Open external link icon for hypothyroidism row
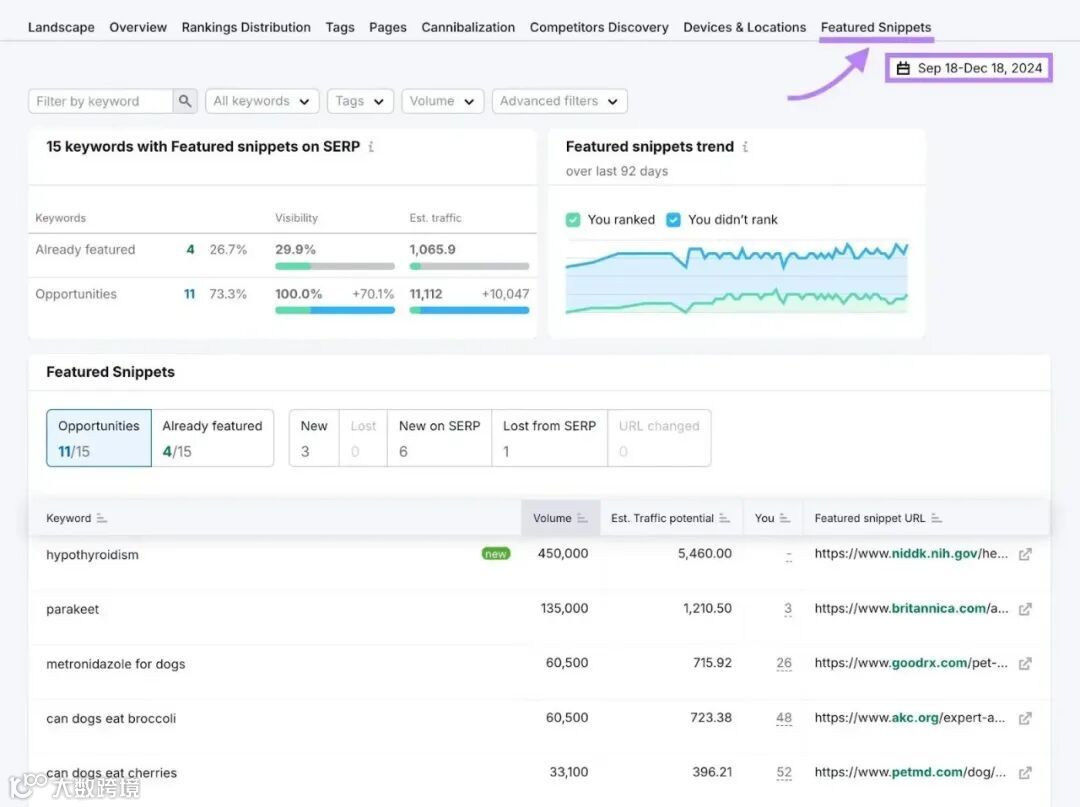 pyautogui.click(x=1025, y=554)
